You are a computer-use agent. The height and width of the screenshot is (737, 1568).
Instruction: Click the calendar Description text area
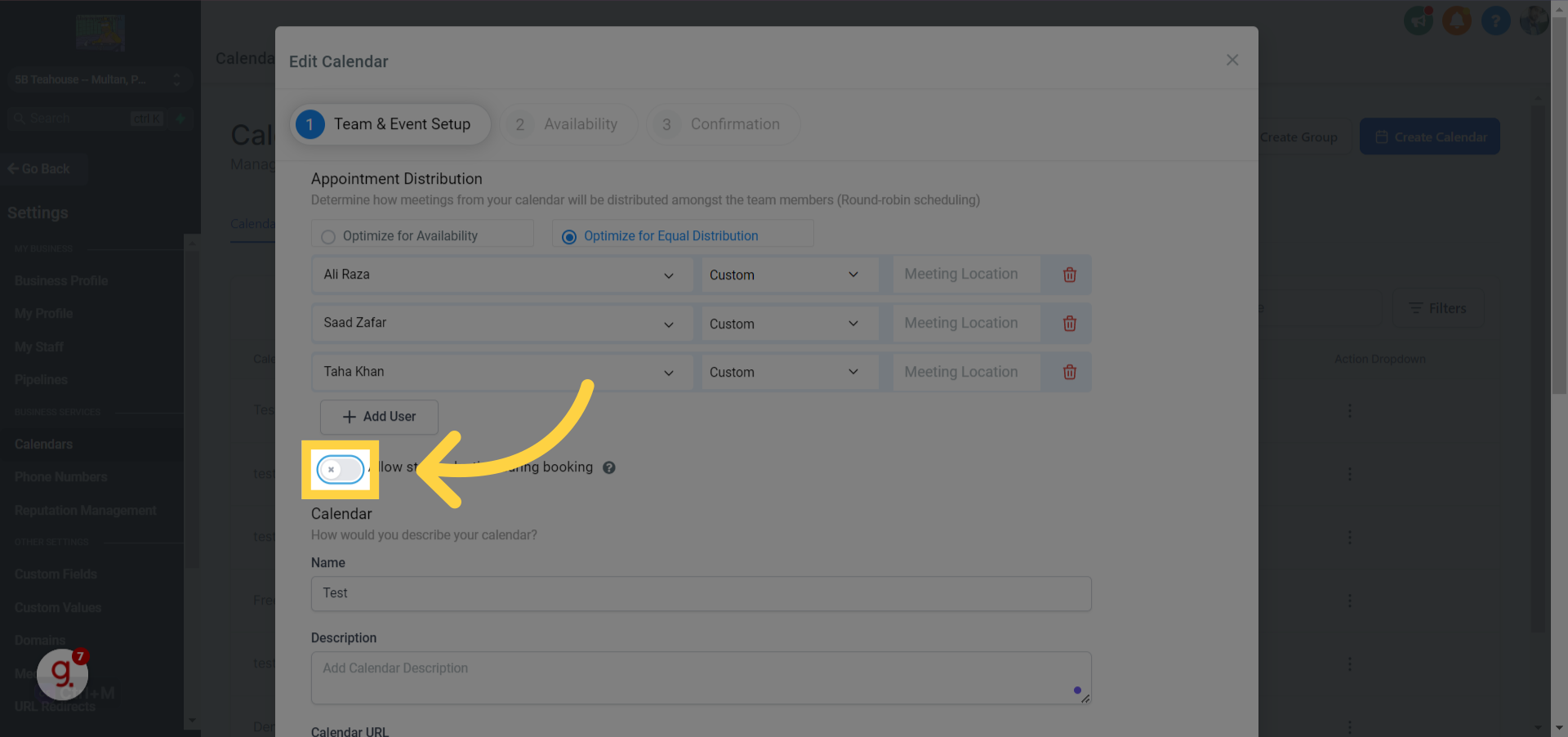(x=701, y=677)
